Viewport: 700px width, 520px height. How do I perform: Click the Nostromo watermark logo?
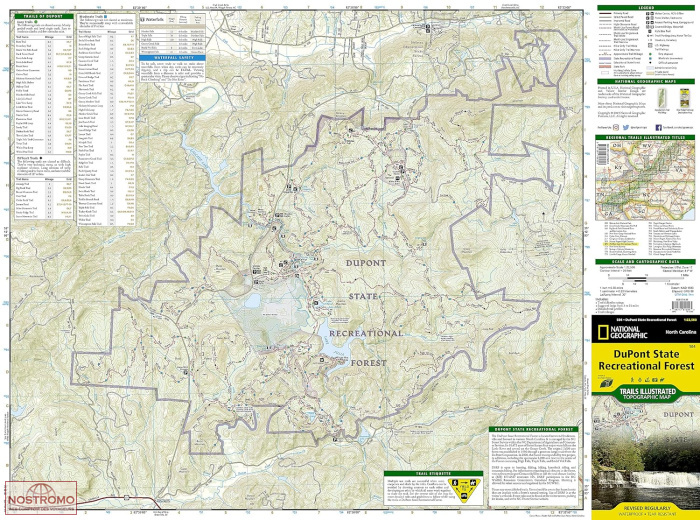41,498
